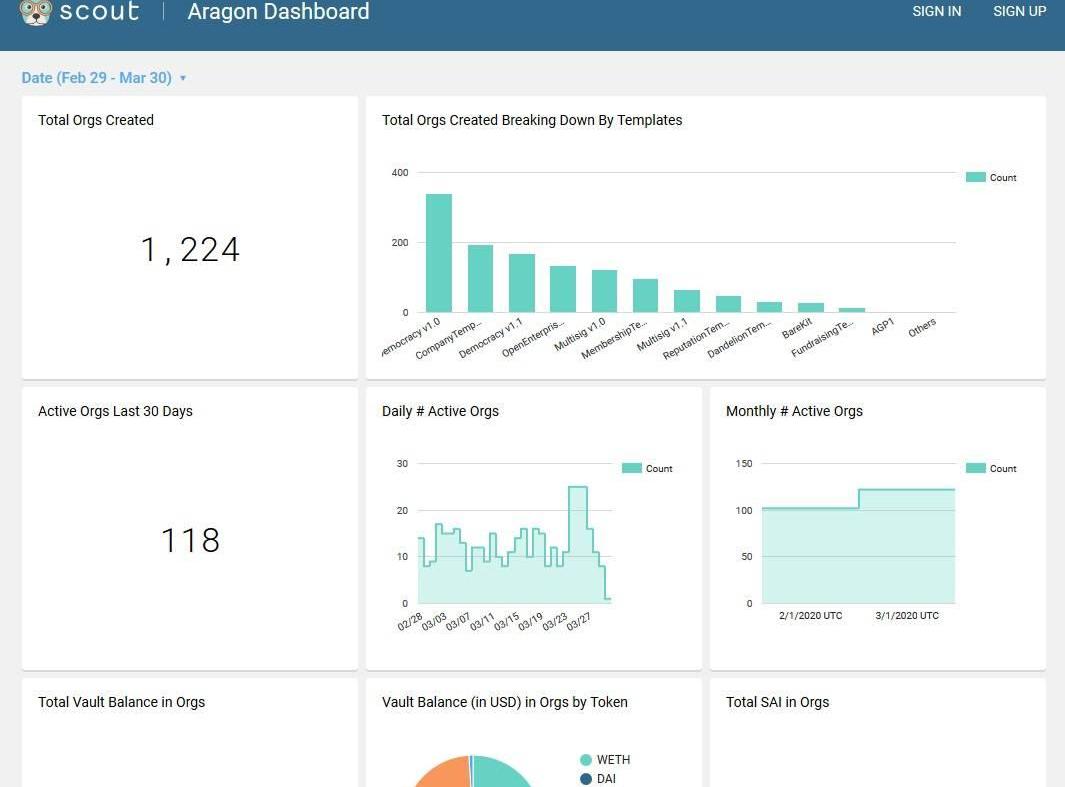Click the DandelionTem... bar
The width and height of the screenshot is (1065, 787).
tap(770, 308)
